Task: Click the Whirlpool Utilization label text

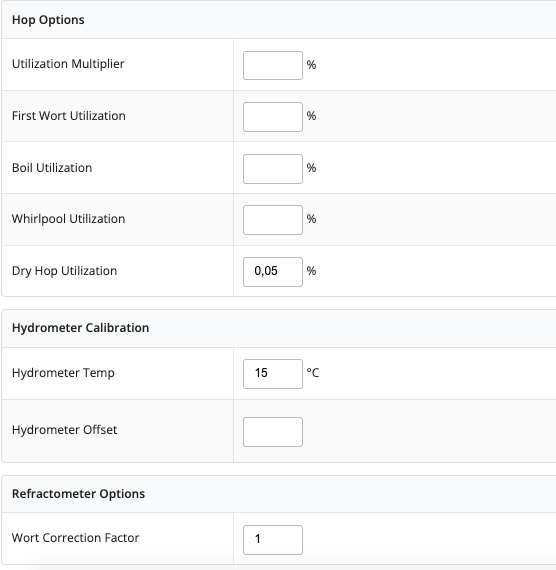Action: point(68,219)
